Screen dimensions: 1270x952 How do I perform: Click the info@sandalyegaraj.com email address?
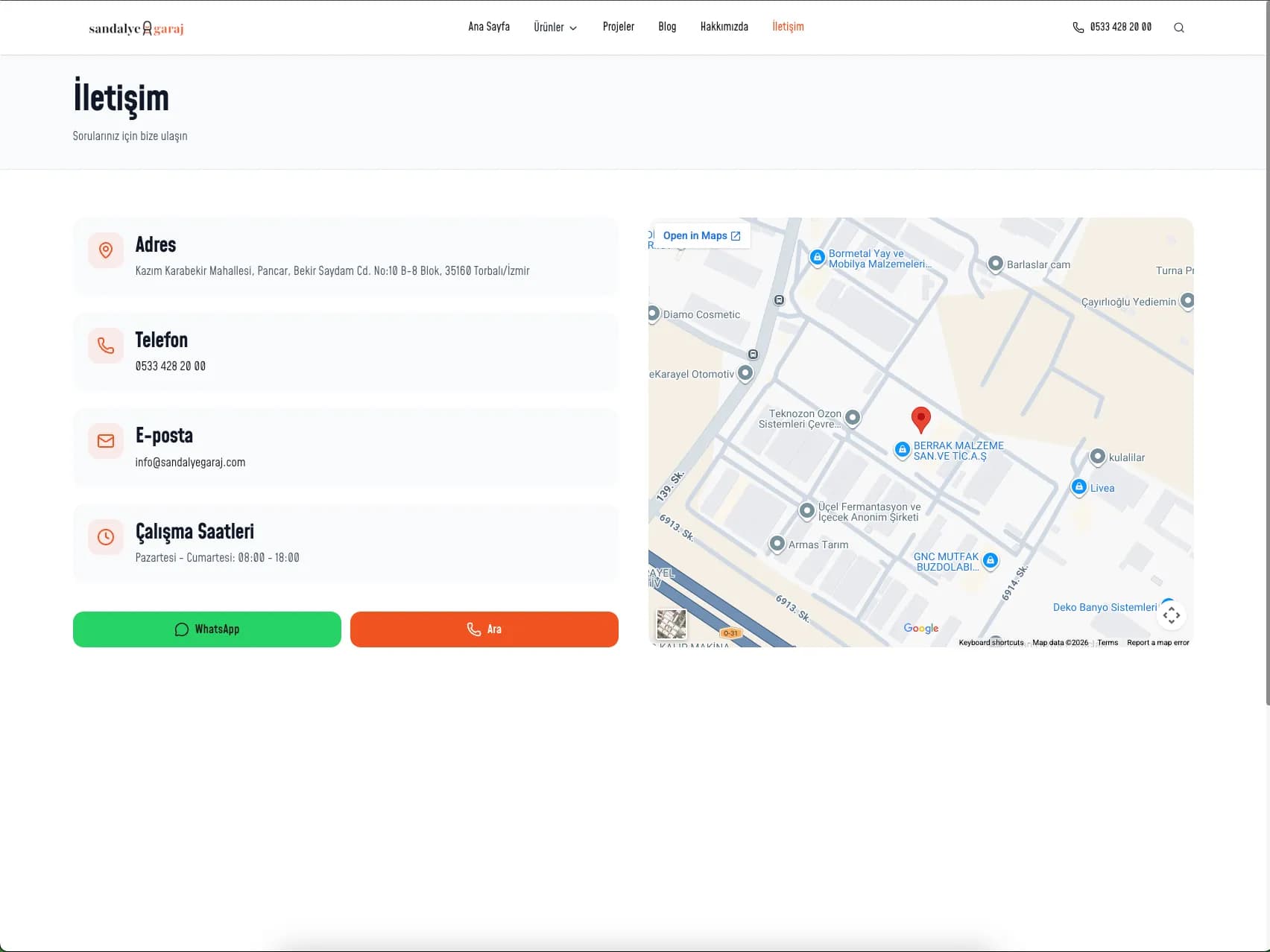[190, 462]
